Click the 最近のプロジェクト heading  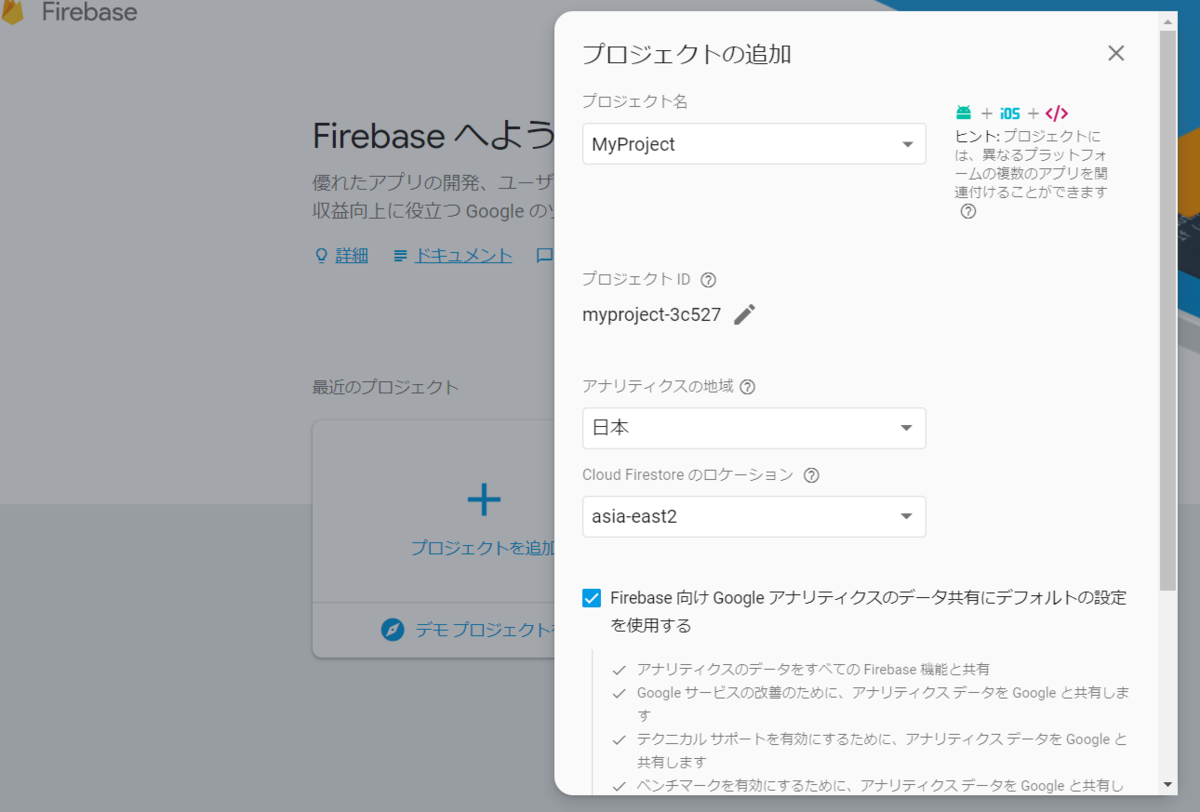386,387
